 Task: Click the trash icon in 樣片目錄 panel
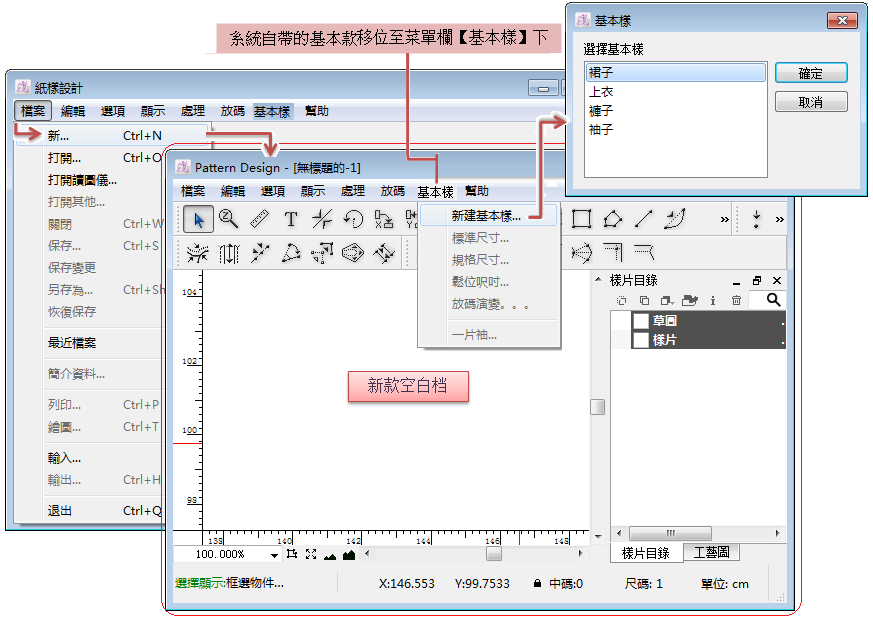click(x=737, y=300)
